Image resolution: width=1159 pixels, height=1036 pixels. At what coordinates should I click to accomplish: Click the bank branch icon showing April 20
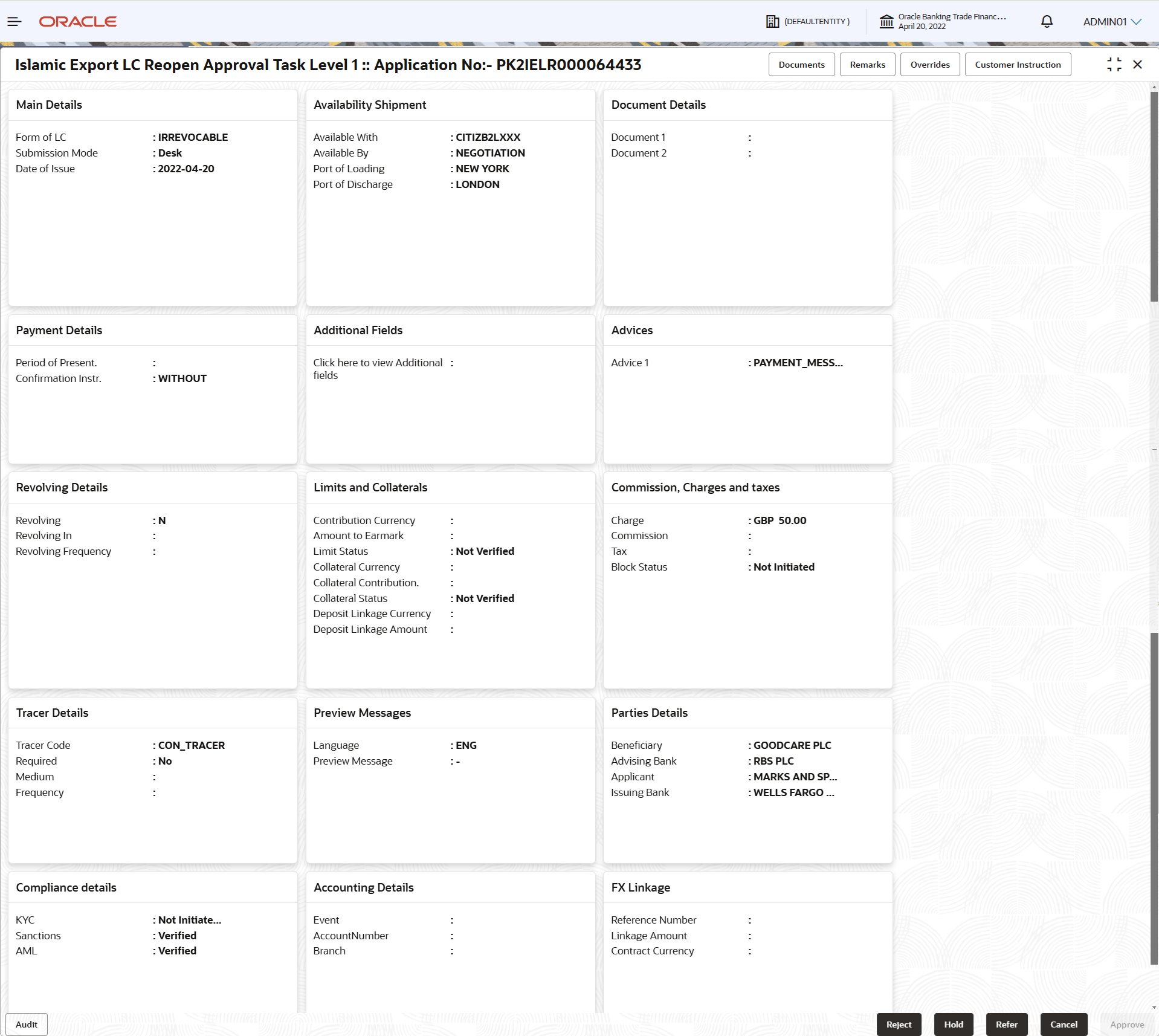pos(886,21)
